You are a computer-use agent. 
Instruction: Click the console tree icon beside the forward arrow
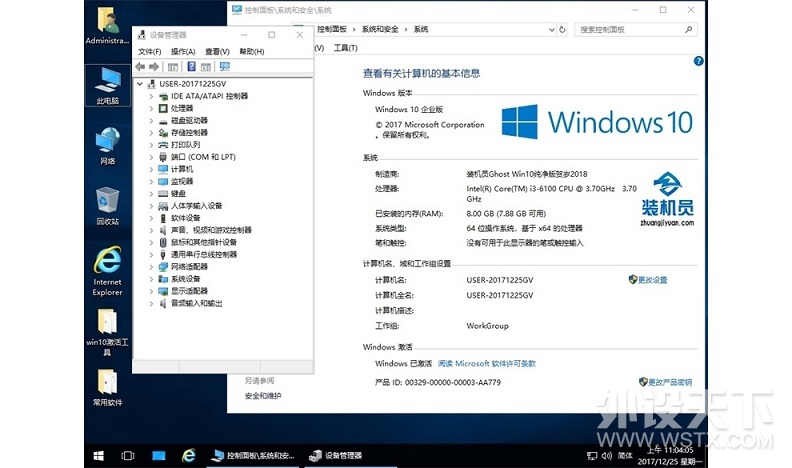(x=173, y=67)
